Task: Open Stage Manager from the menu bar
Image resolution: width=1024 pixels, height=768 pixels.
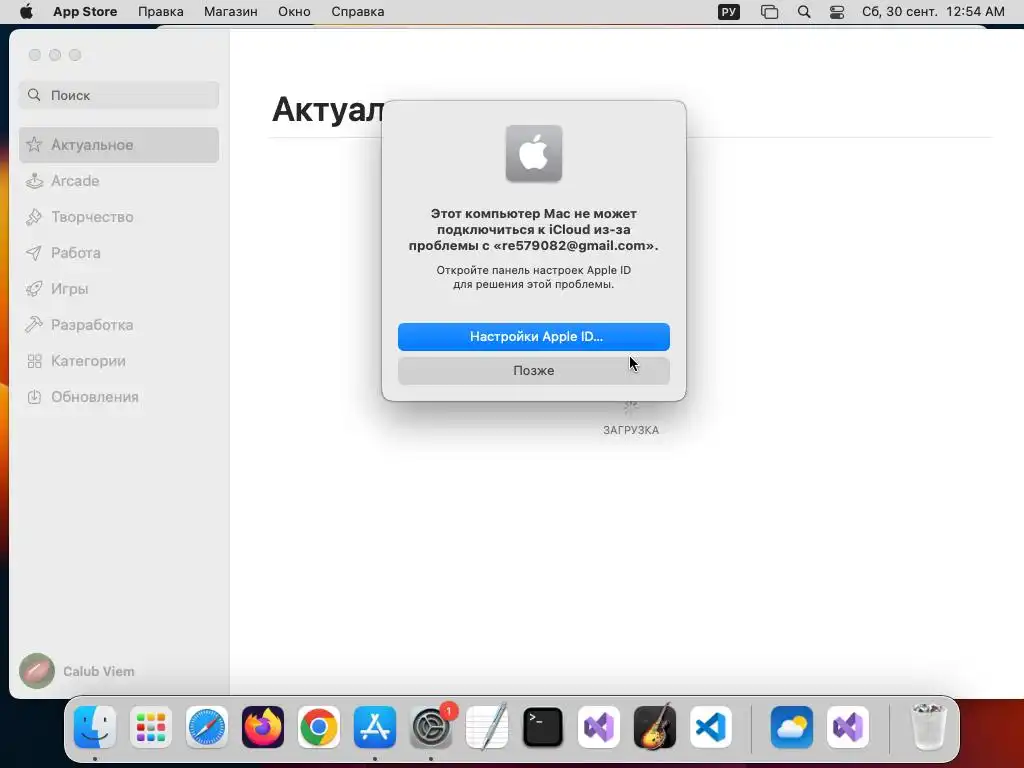Action: coord(769,12)
